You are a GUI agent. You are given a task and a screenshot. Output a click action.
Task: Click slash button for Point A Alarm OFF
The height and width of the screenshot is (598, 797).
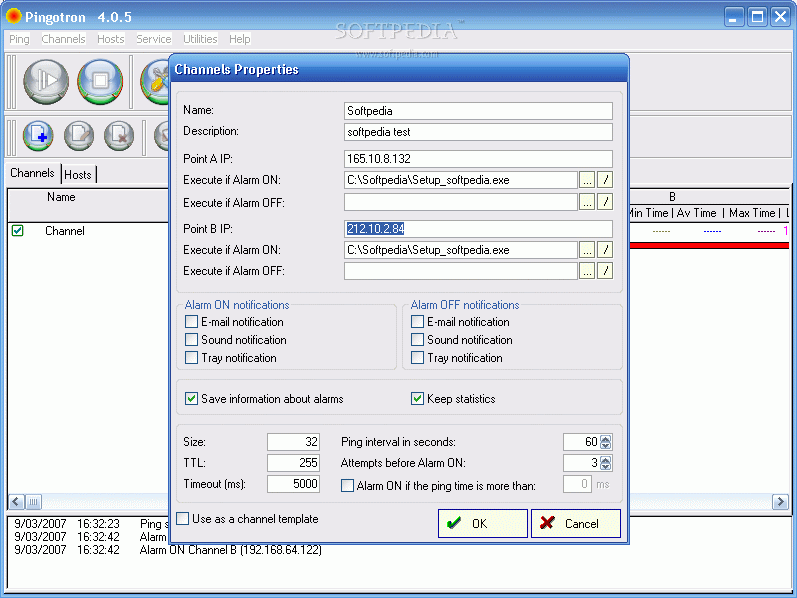point(605,202)
